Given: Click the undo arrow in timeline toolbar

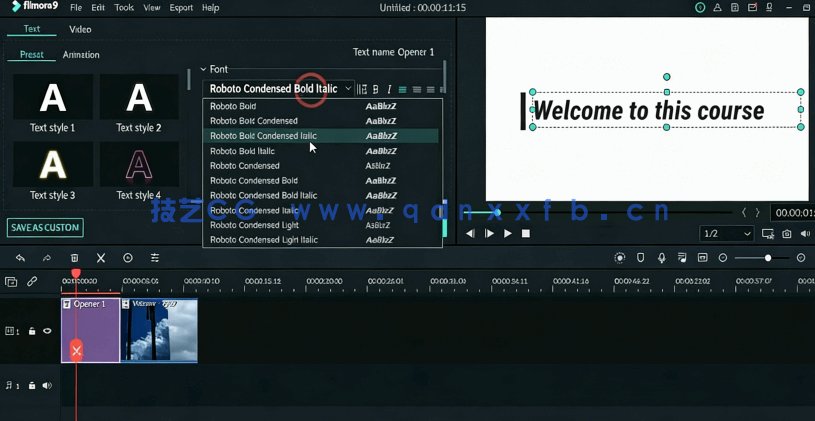Looking at the screenshot, I should (x=20, y=258).
